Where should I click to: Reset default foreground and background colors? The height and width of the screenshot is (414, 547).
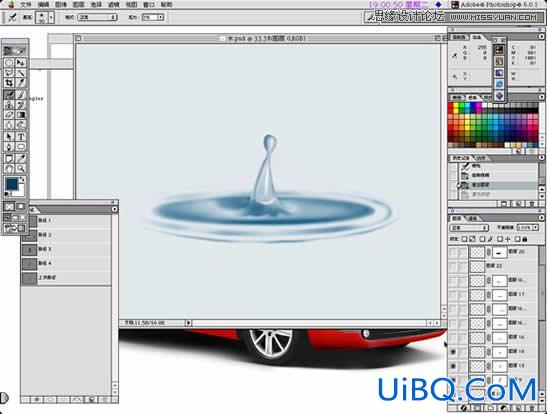coord(7,194)
